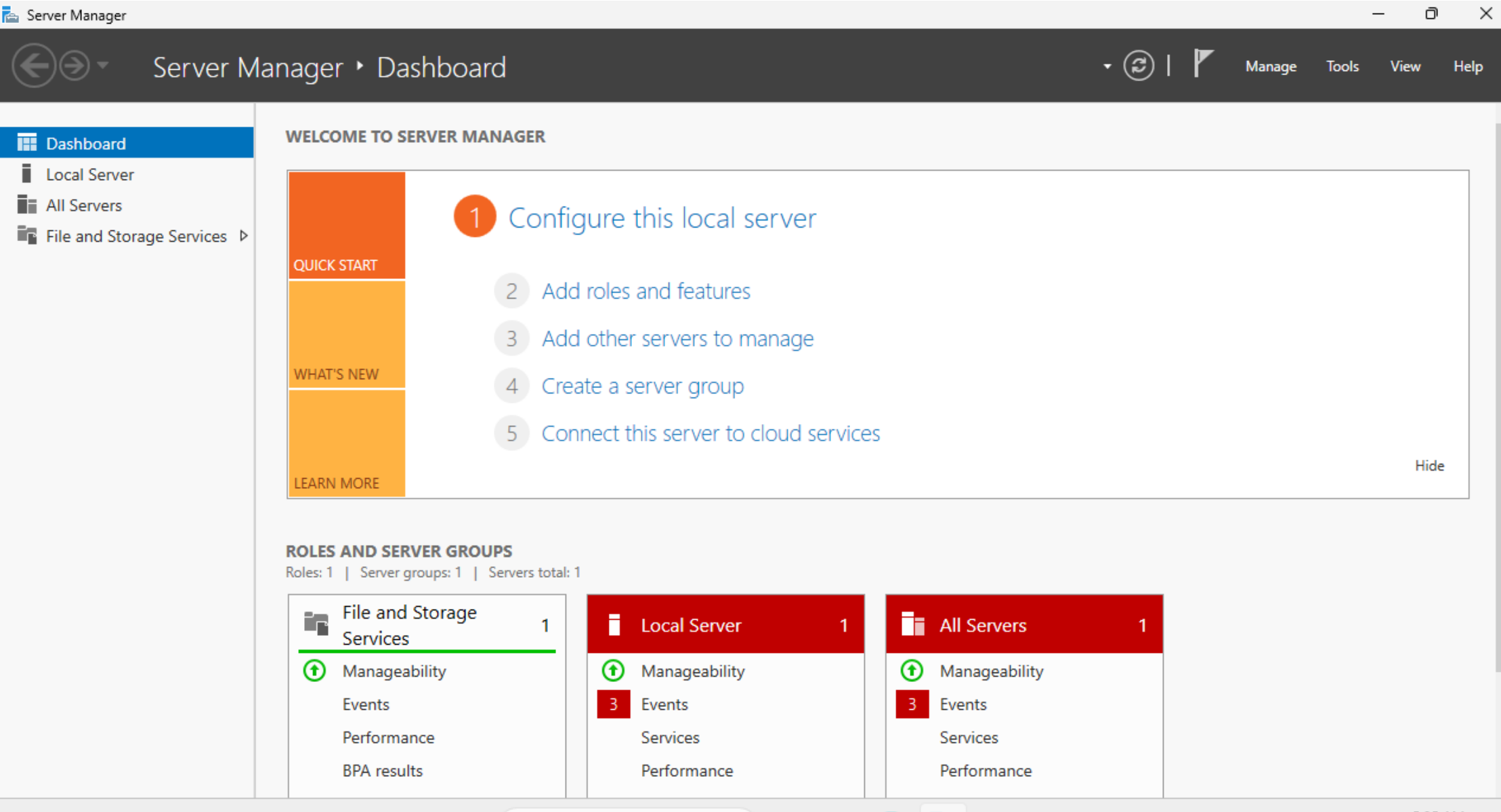Screen dimensions: 1501x812
Task: Open the Manage menu
Action: pyautogui.click(x=1270, y=66)
